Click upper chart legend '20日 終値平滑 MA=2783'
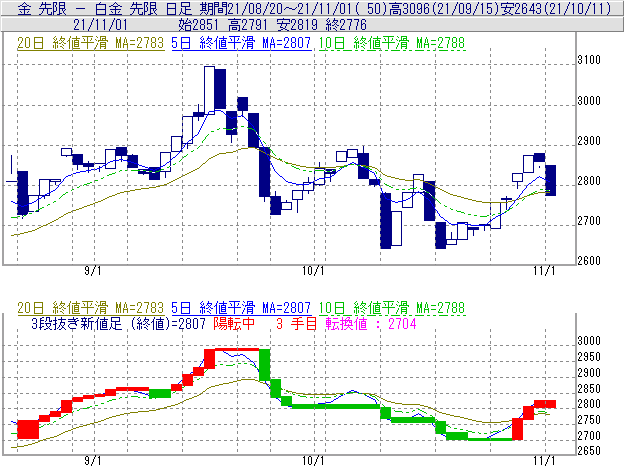 coord(90,43)
